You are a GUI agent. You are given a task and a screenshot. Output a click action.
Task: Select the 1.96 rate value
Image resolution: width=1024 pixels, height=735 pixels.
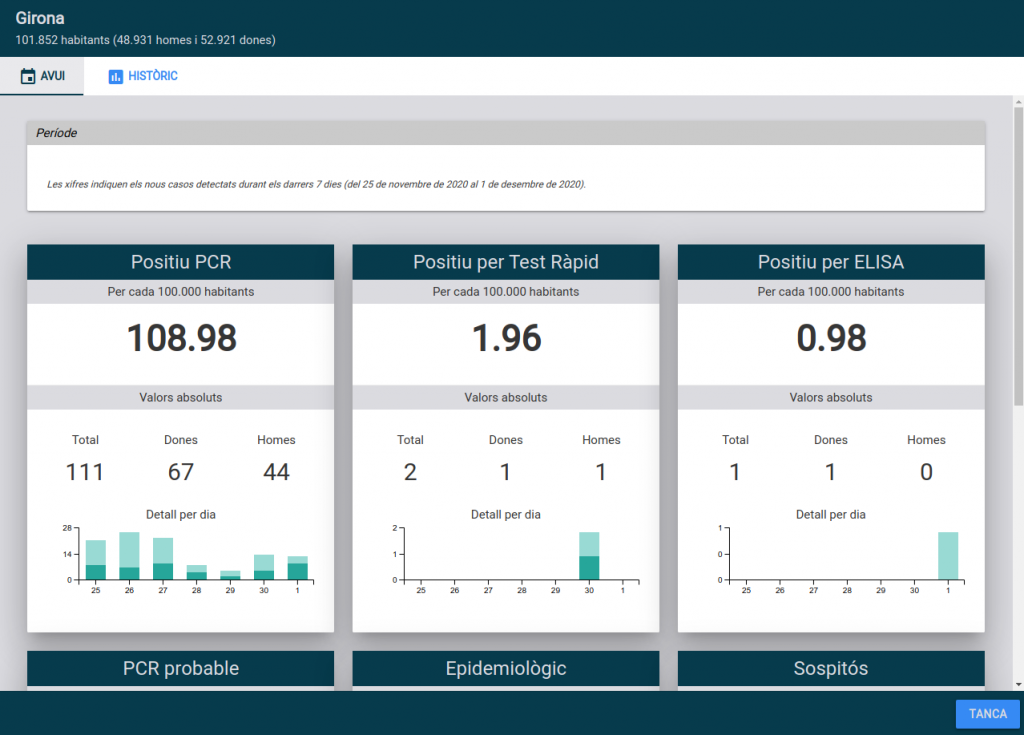point(506,338)
